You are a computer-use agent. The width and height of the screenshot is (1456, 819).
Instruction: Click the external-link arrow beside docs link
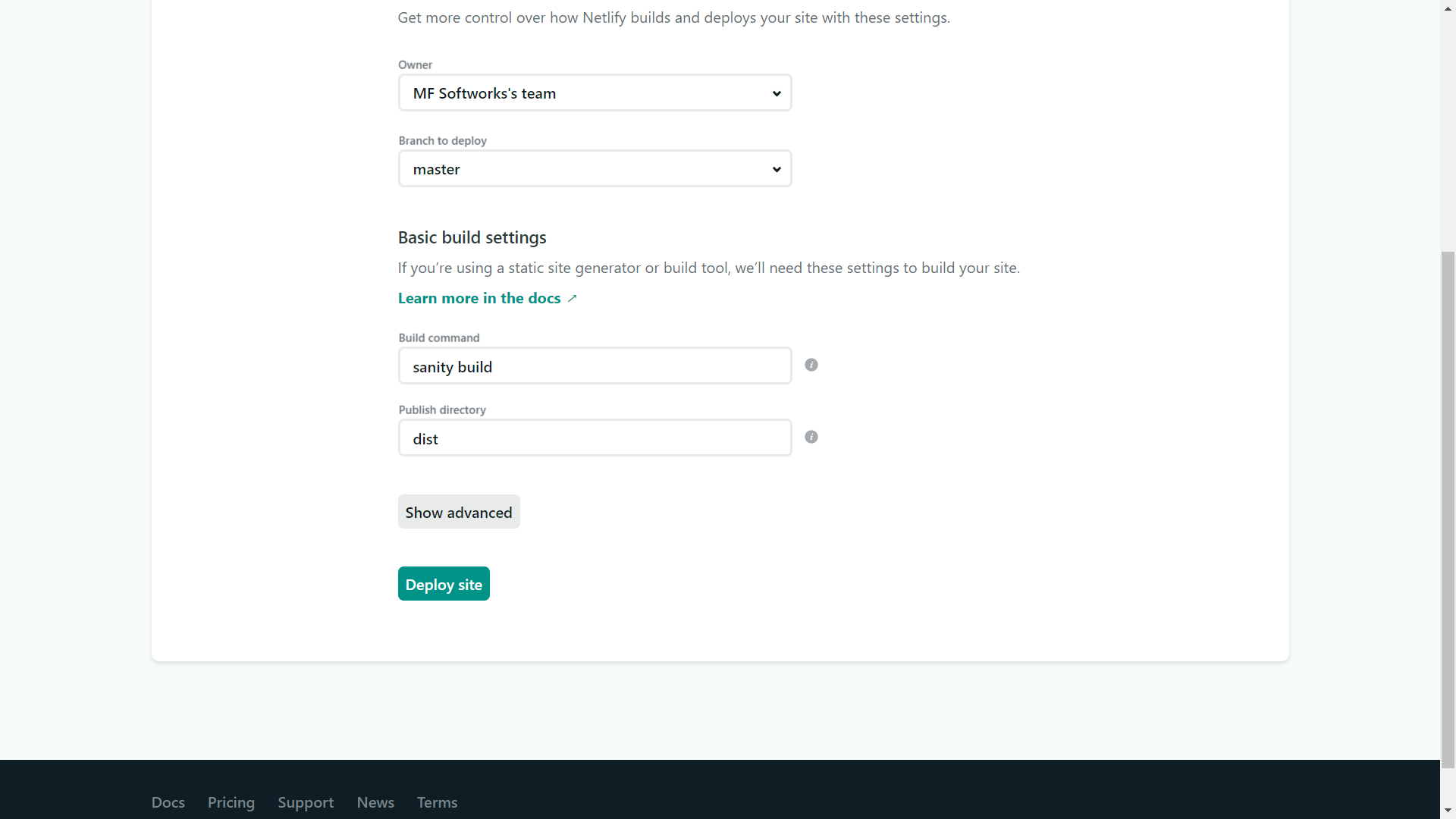[573, 299]
